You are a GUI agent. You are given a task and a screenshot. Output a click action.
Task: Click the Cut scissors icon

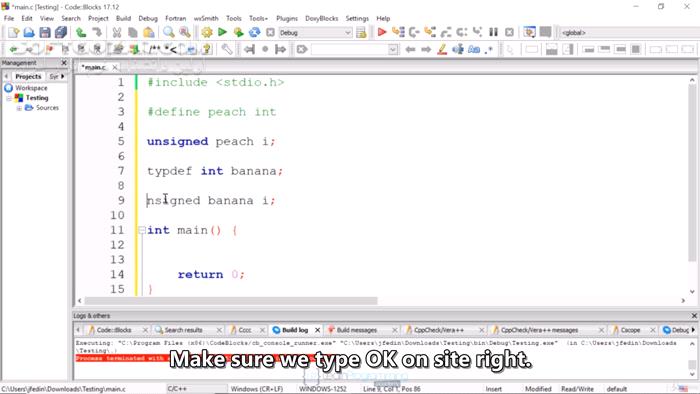pyautogui.click(x=117, y=32)
